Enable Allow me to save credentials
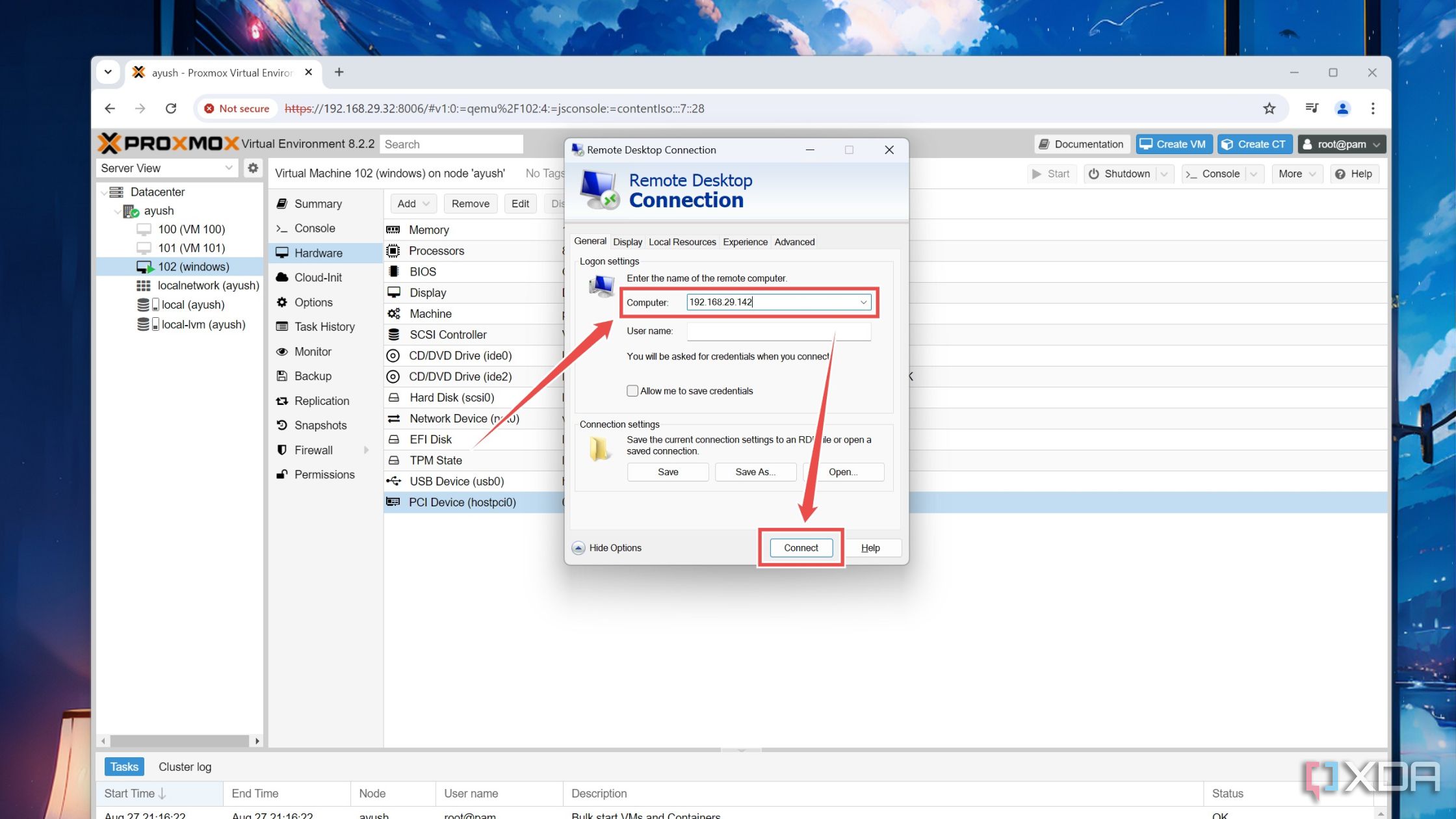 pyautogui.click(x=632, y=391)
